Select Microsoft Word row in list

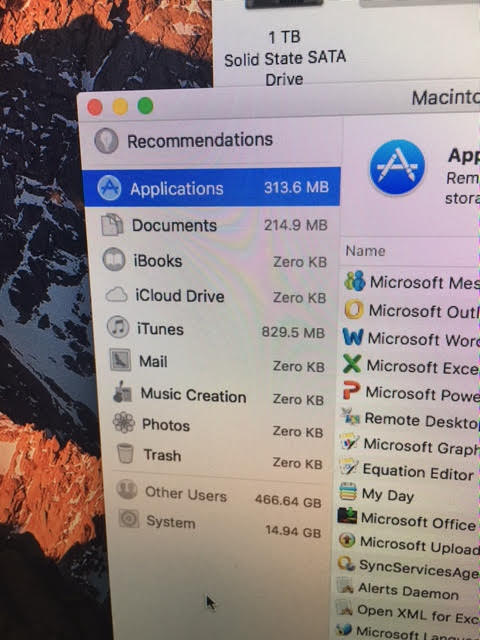coord(410,339)
